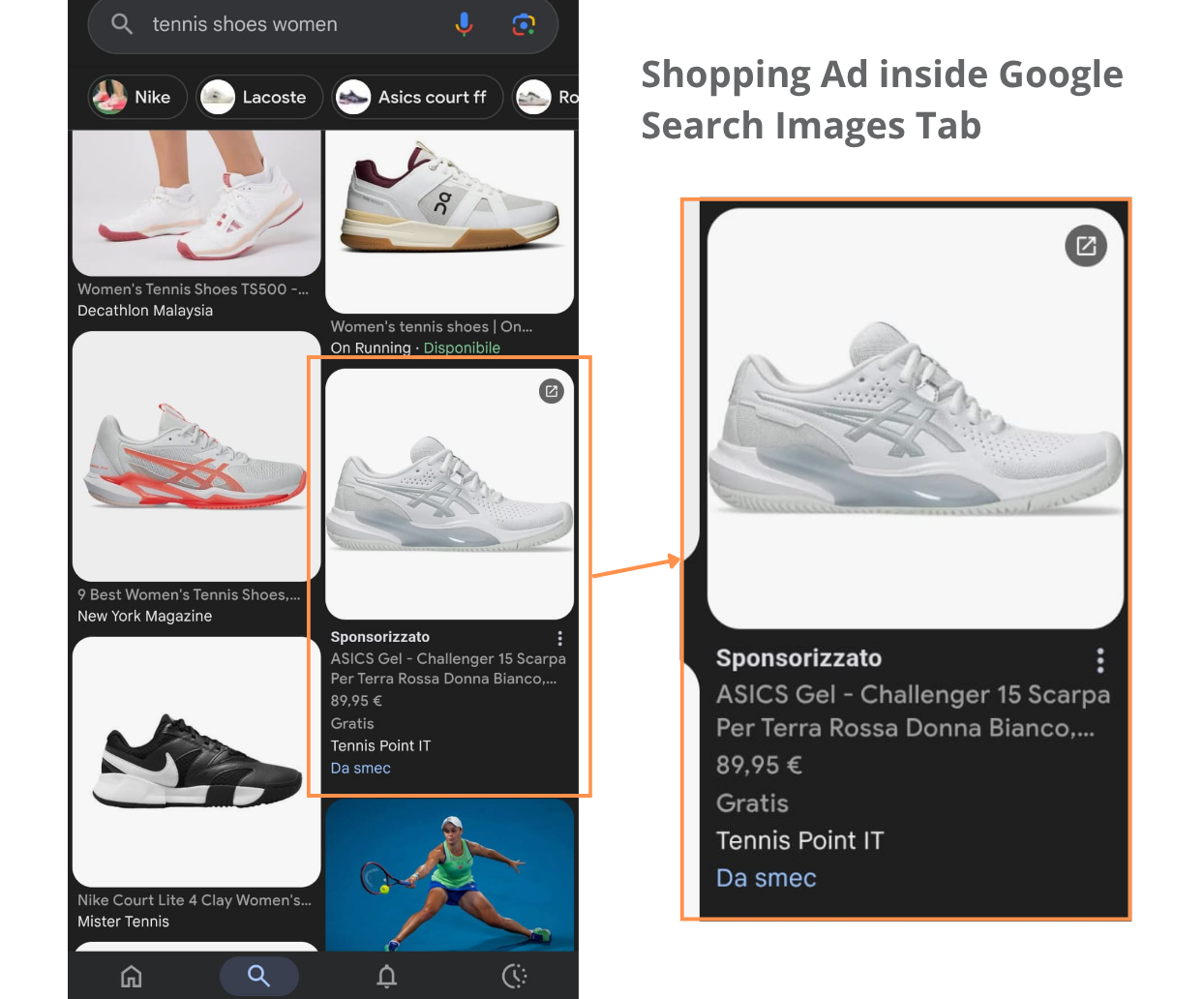Open the black Nike Court Lite 4 image
Image resolution: width=1204 pixels, height=999 pixels.
coord(196,762)
